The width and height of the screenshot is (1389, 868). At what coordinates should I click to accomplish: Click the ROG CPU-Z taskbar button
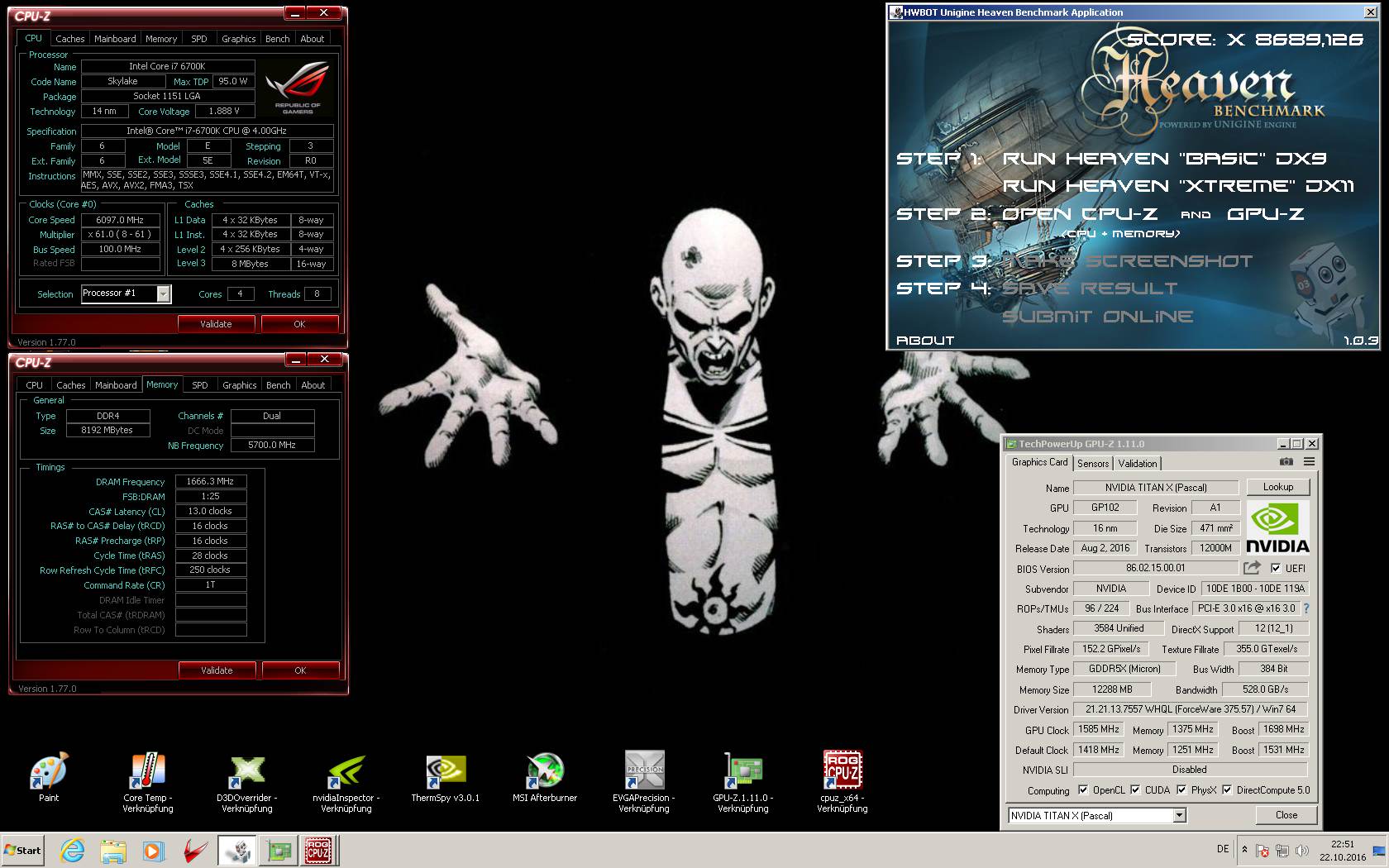click(319, 851)
